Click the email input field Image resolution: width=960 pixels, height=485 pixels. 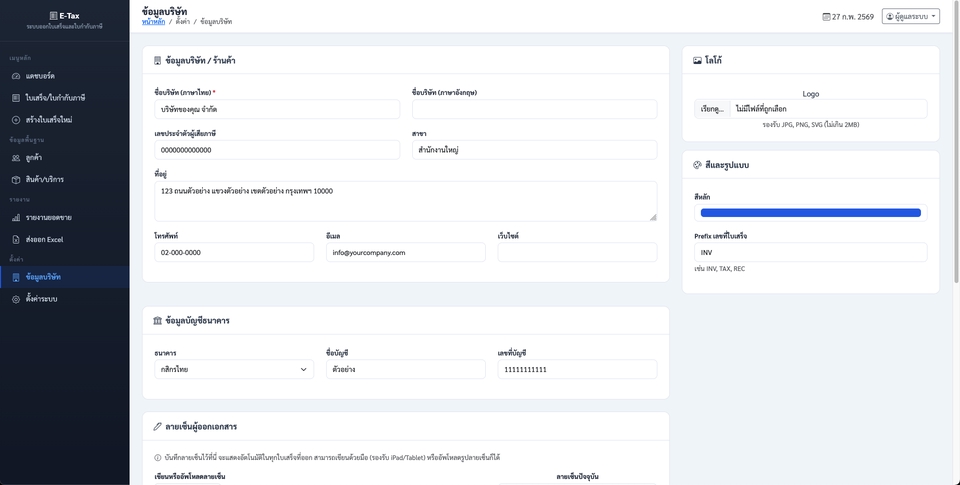[x=405, y=252]
